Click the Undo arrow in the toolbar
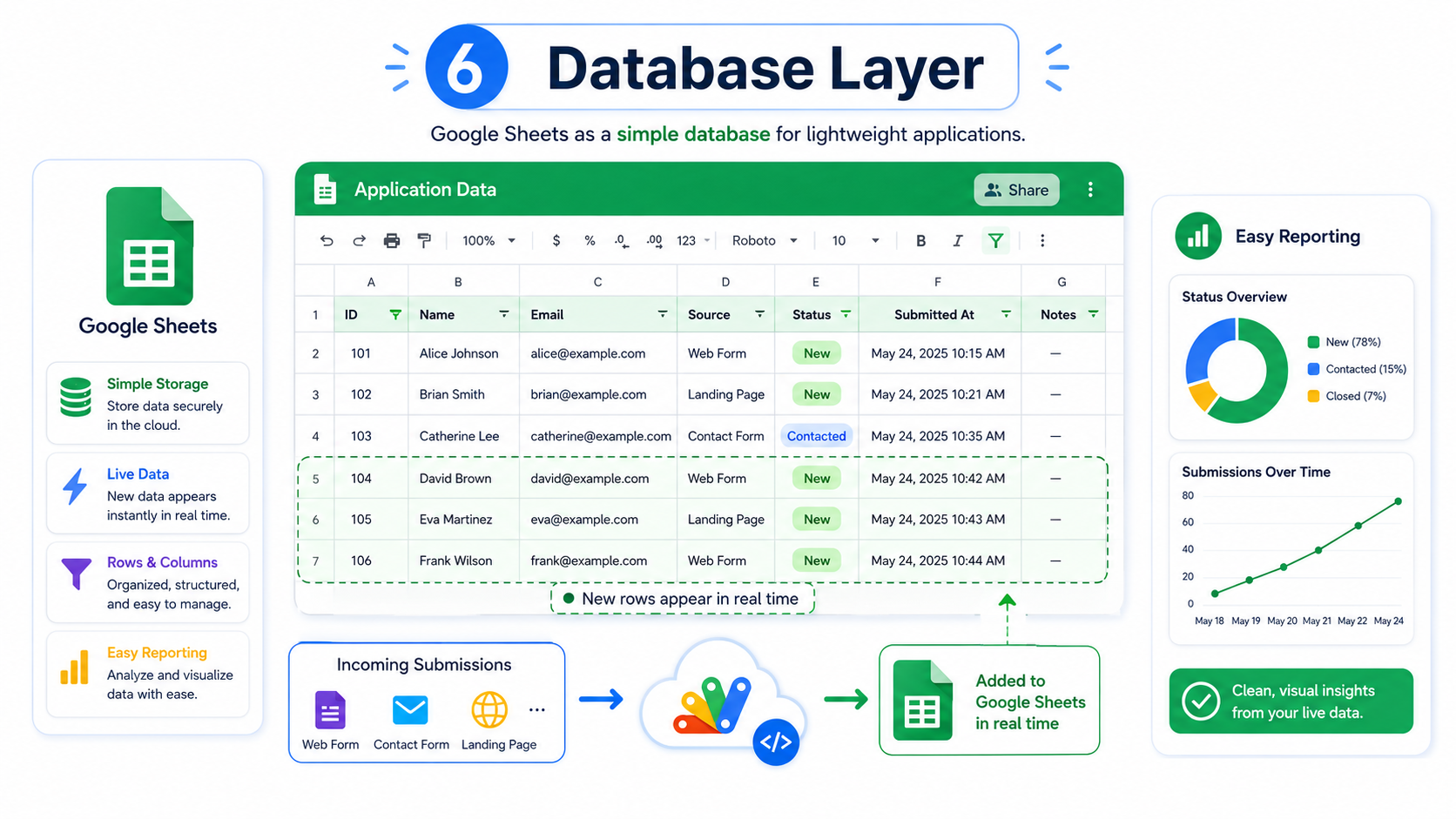1456x819 pixels. click(327, 241)
